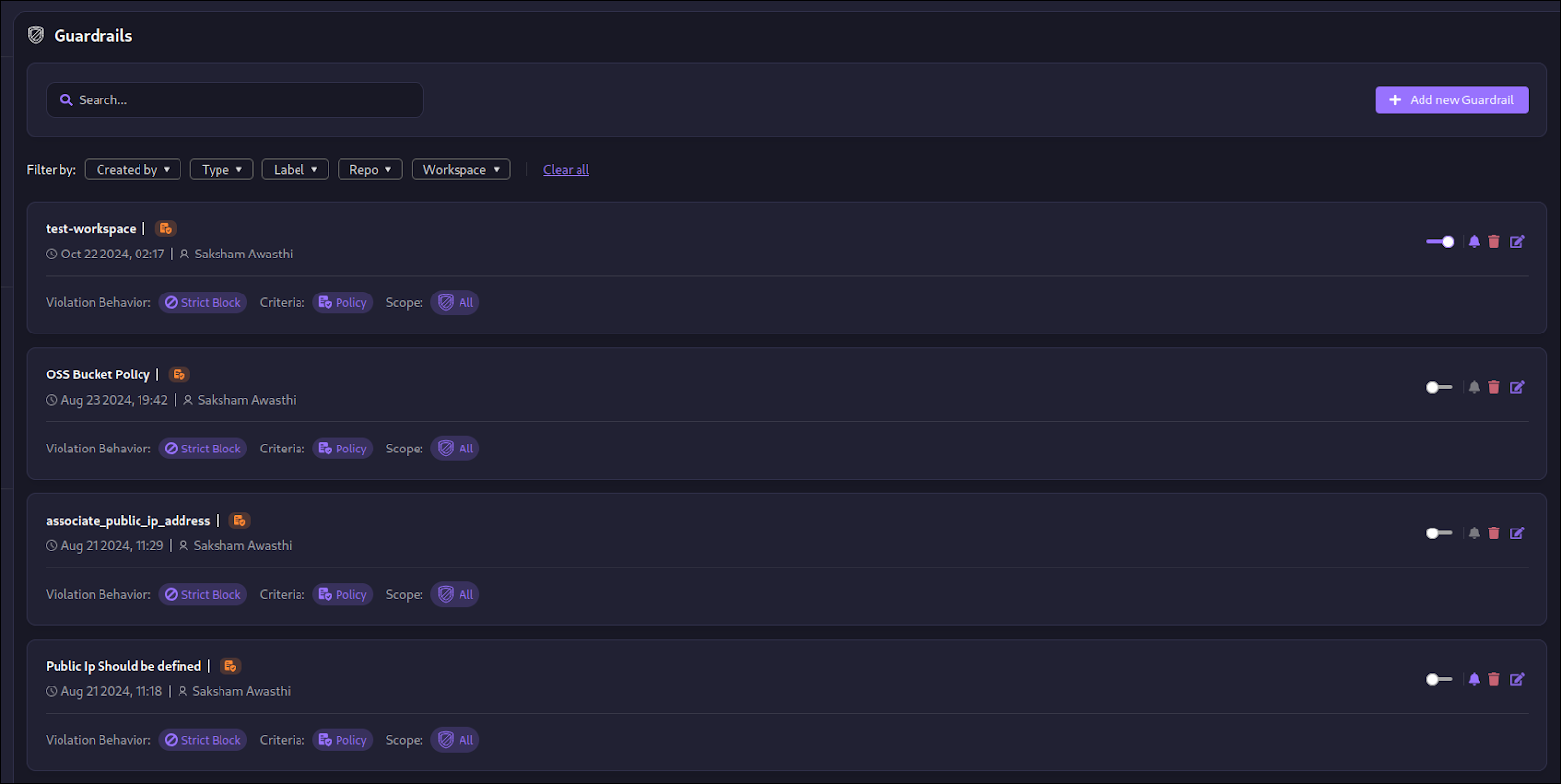Edit the OSS Bucket Policy guardrail
The image size is (1561, 784).
pyautogui.click(x=1517, y=387)
